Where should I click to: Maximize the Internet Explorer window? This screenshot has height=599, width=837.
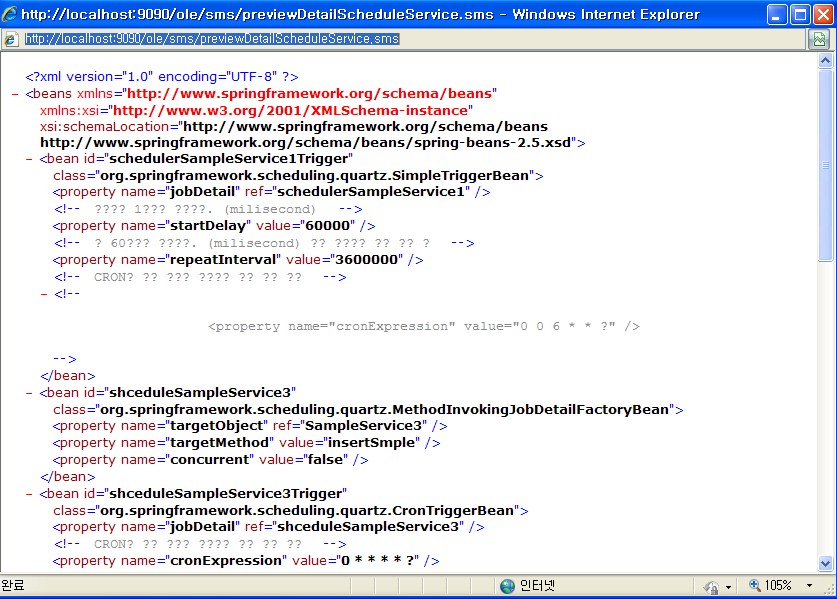point(799,15)
